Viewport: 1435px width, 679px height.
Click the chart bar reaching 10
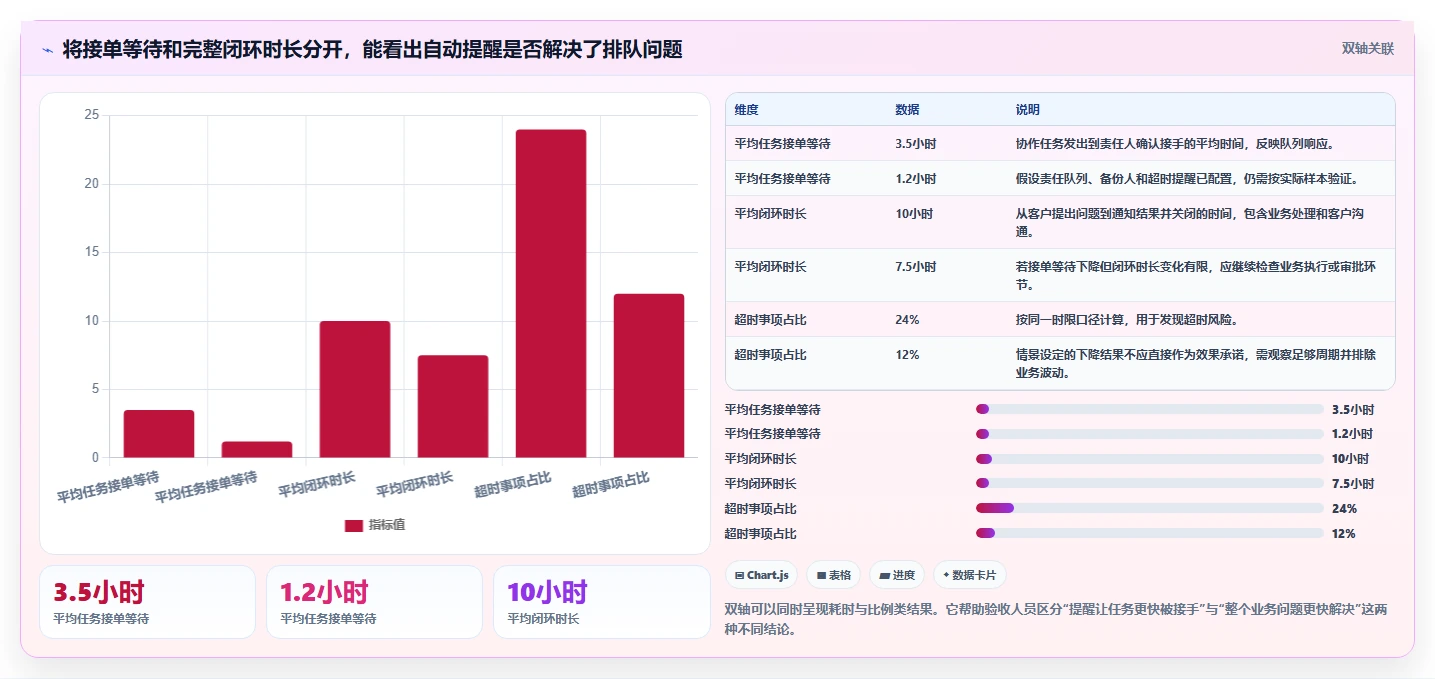pyautogui.click(x=355, y=389)
